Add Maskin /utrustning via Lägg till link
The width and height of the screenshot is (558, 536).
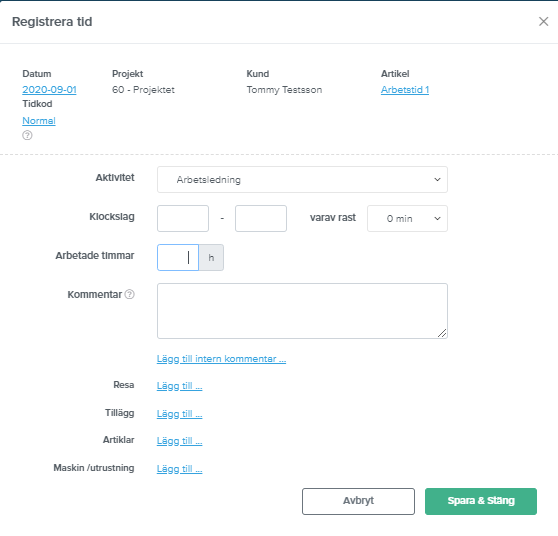pos(179,469)
